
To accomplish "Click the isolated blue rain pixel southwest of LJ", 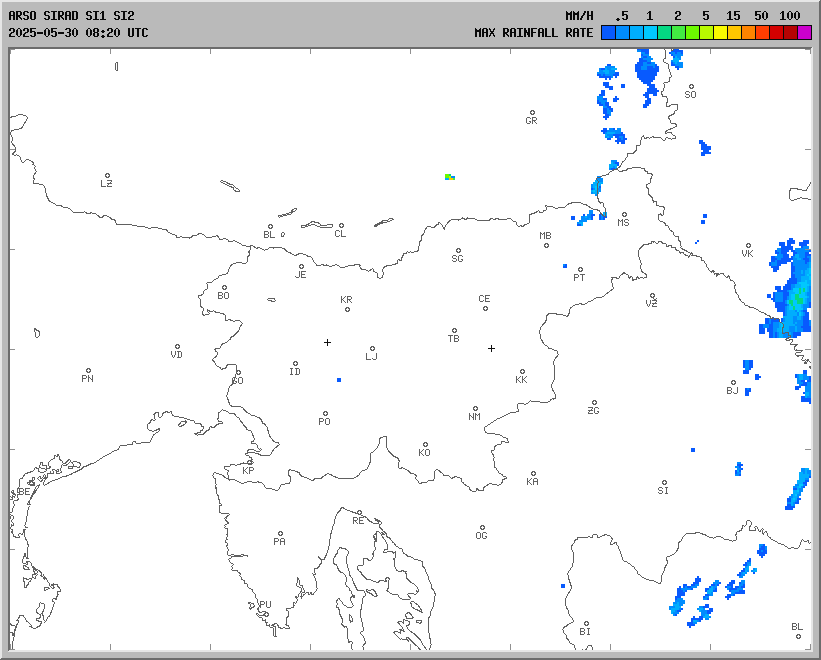I will tap(339, 380).
